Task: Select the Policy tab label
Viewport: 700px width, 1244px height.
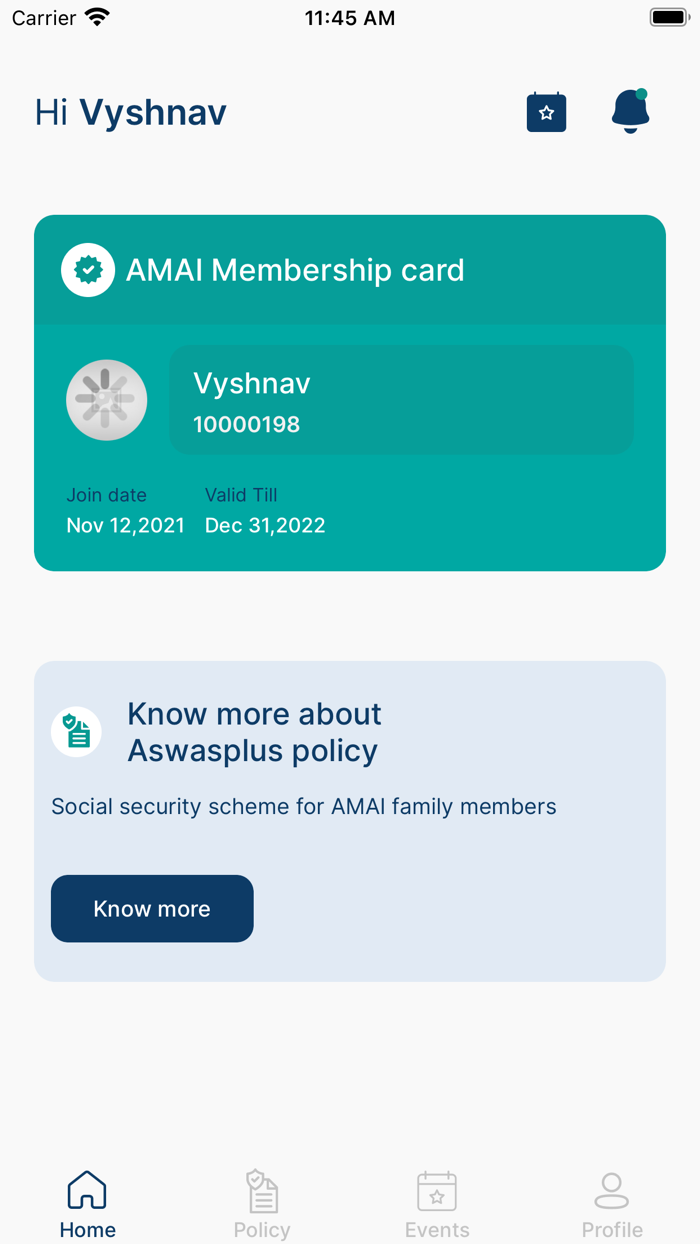Action: 262,1230
